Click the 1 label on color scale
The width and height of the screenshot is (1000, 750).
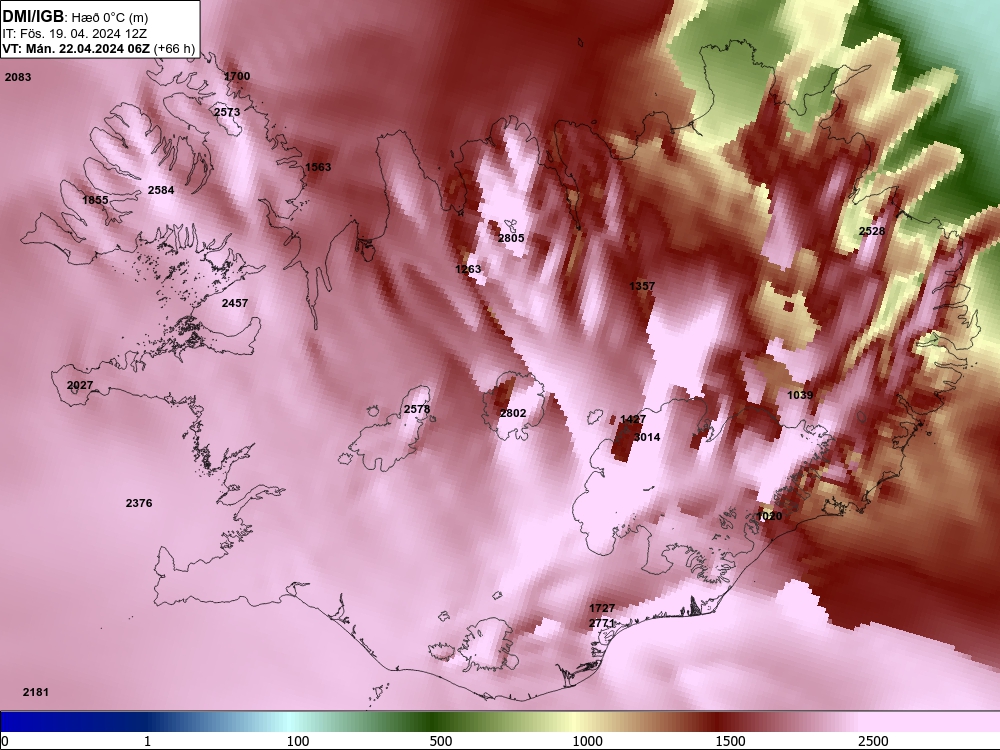[147, 741]
